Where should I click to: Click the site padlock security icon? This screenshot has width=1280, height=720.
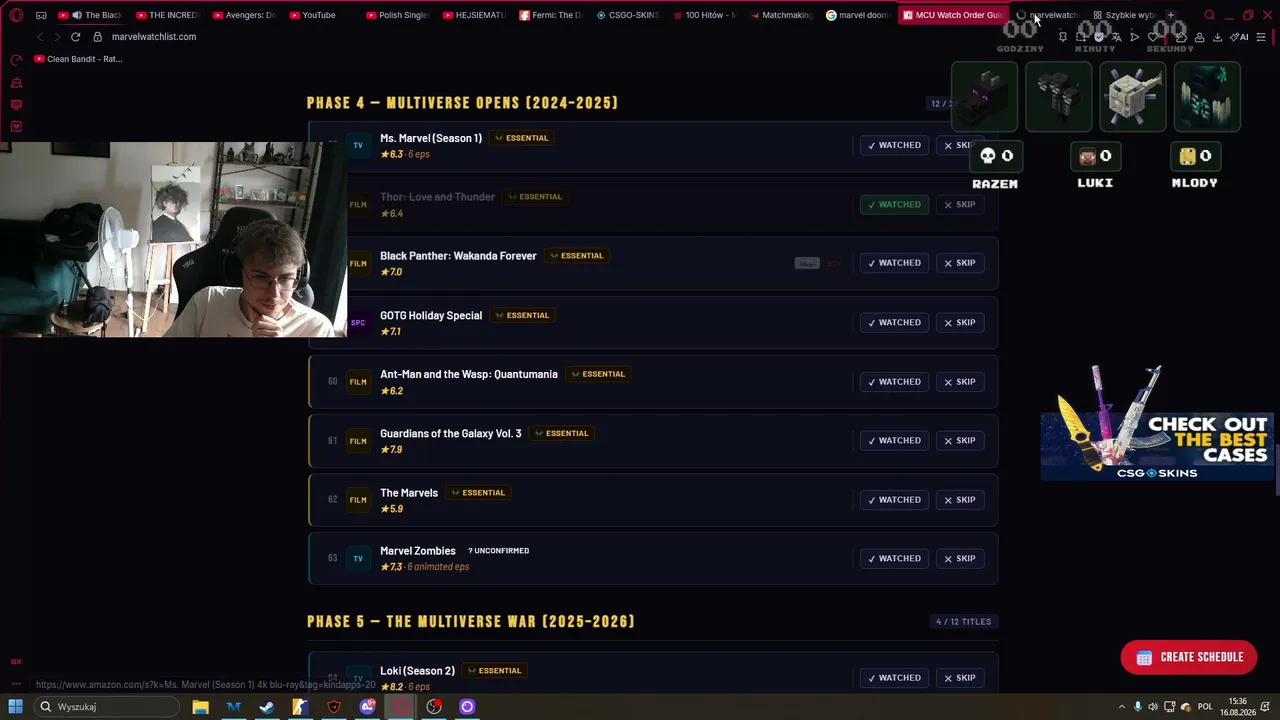(x=97, y=37)
